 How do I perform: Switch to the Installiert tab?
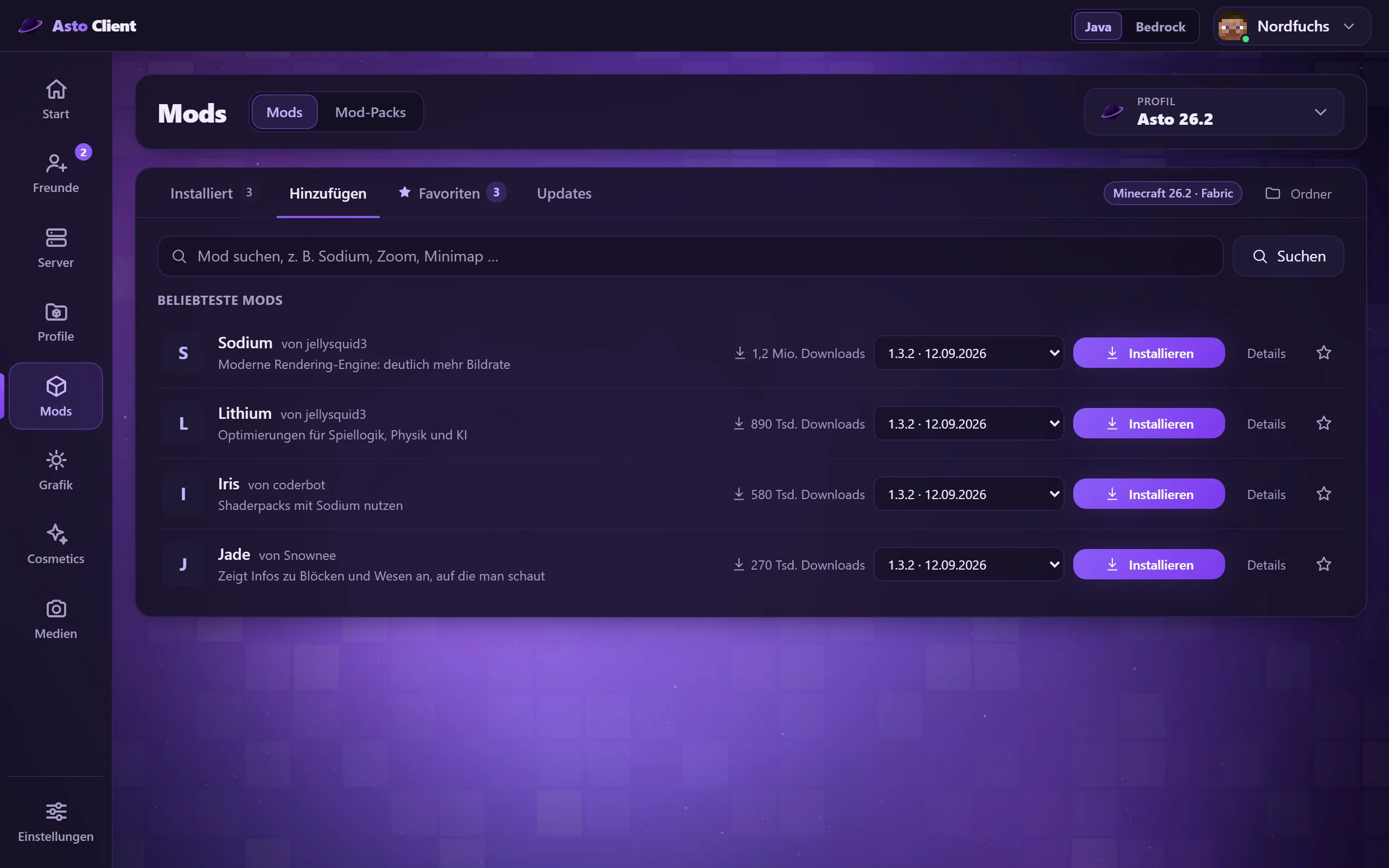[211, 194]
